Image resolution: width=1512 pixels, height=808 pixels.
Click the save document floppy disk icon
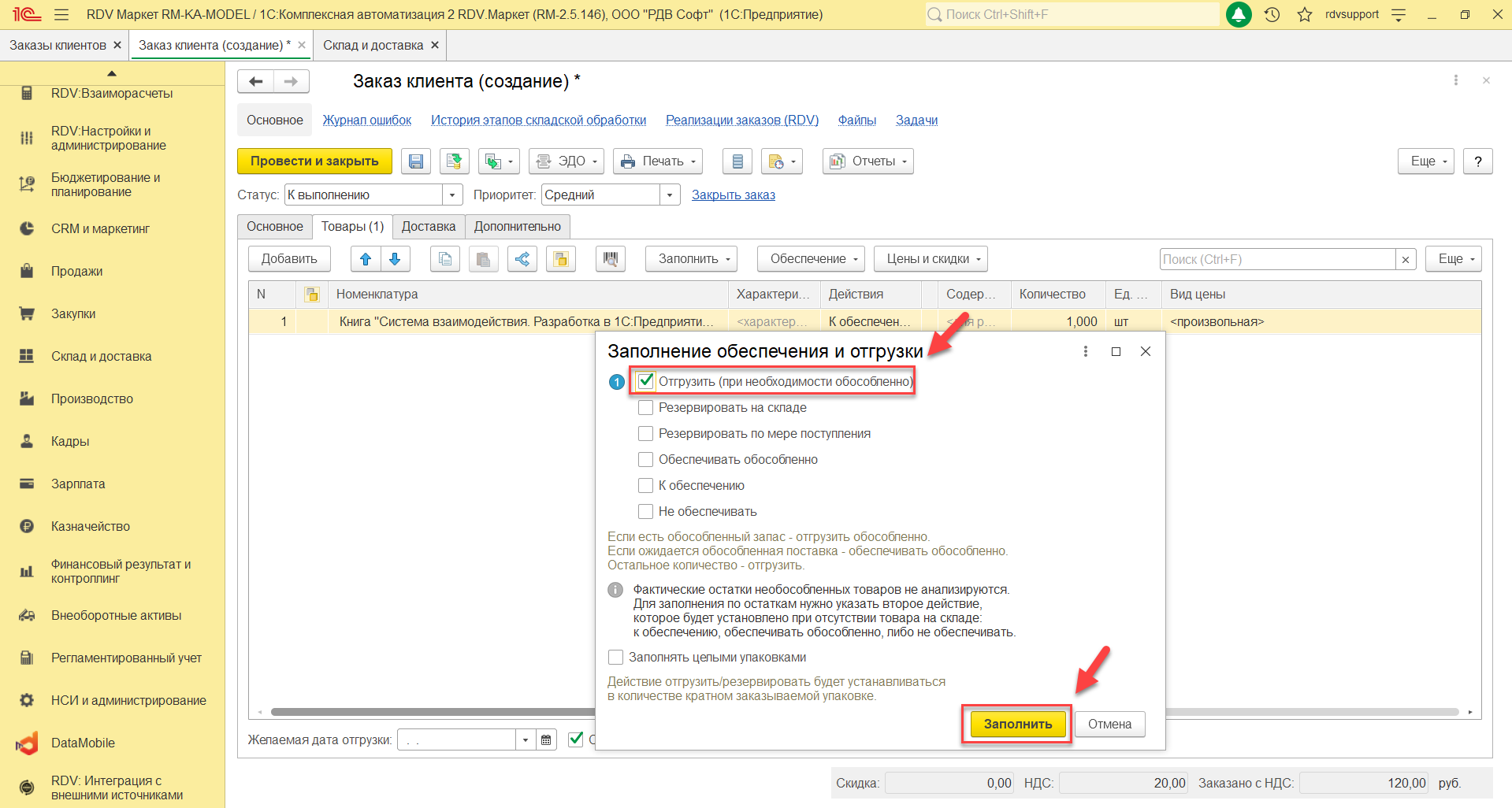click(x=415, y=161)
